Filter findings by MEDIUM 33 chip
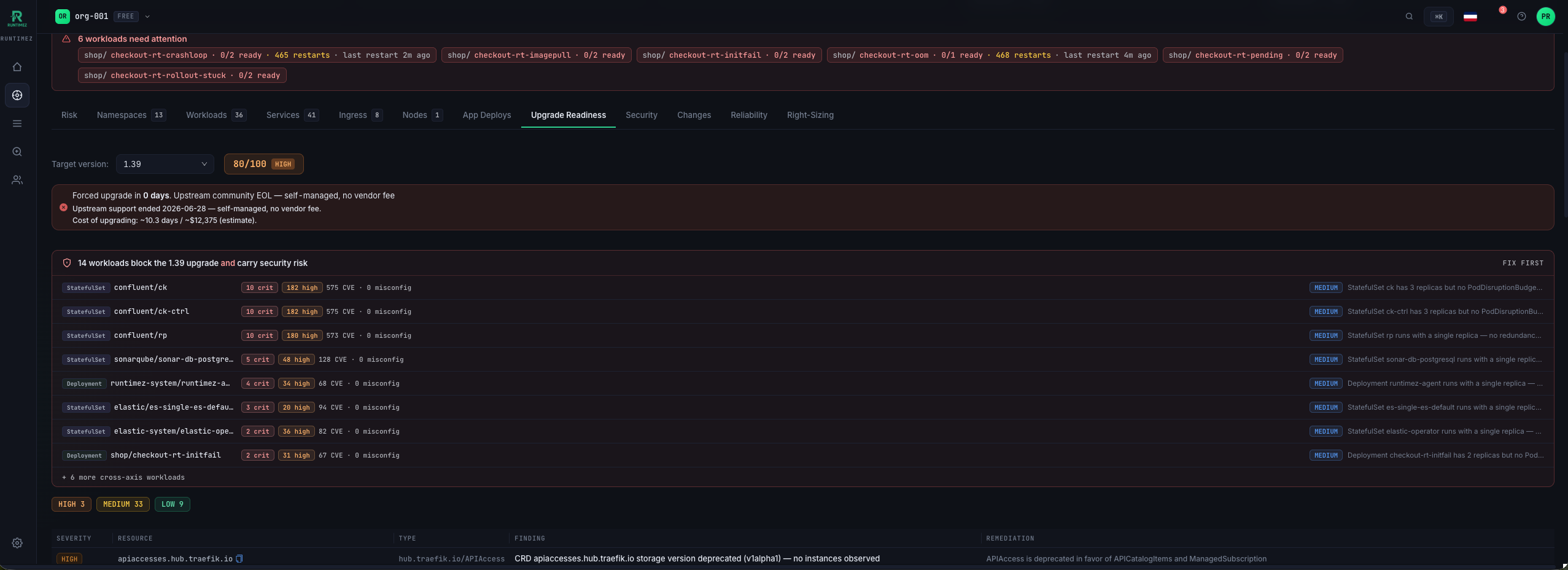1568x570 pixels. coord(123,504)
